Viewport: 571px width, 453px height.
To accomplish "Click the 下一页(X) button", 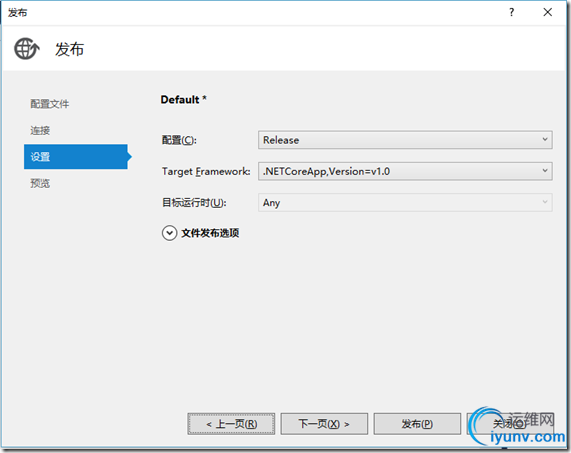I will click(324, 424).
